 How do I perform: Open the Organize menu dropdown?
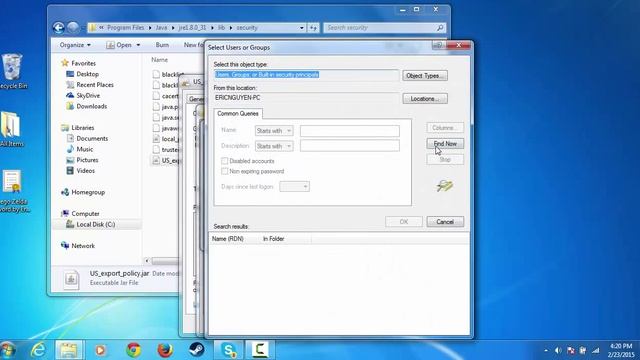click(x=75, y=45)
